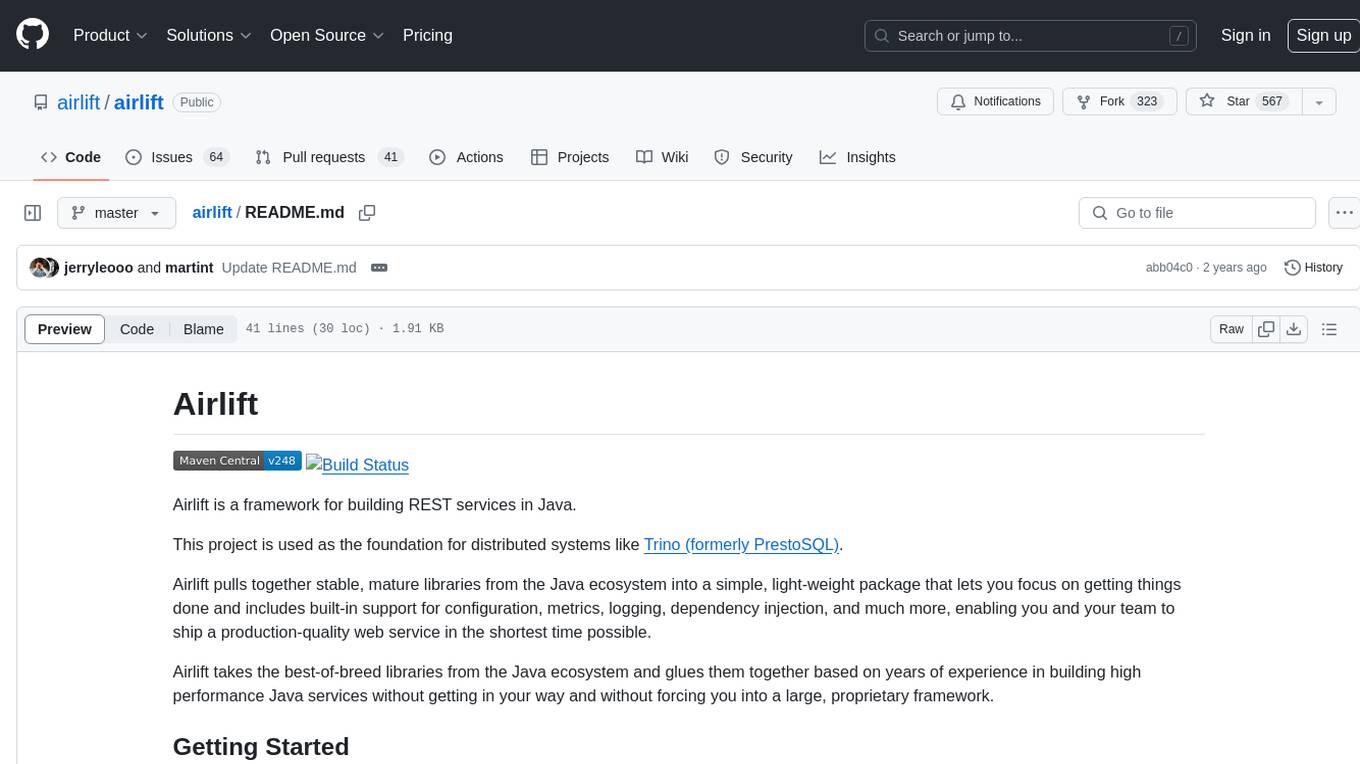Click the Airlift heading
This screenshot has height=764, width=1360.
pos(215,404)
